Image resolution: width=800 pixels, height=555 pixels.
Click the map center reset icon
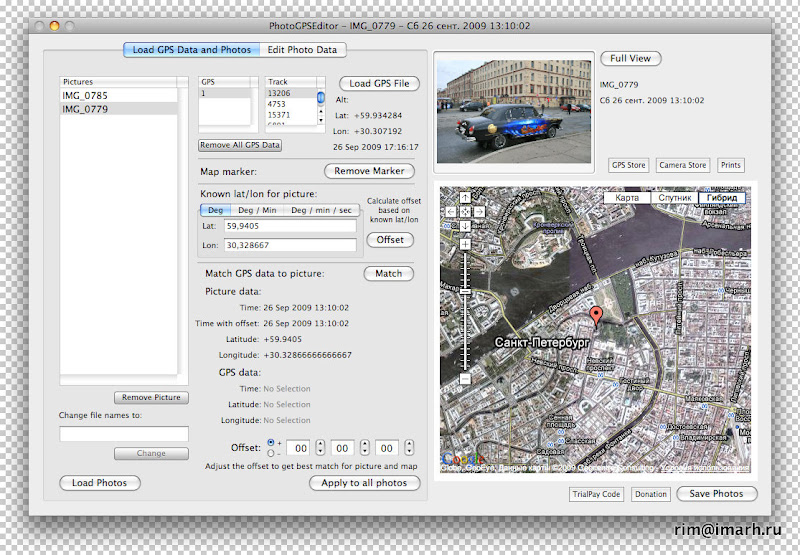click(465, 212)
